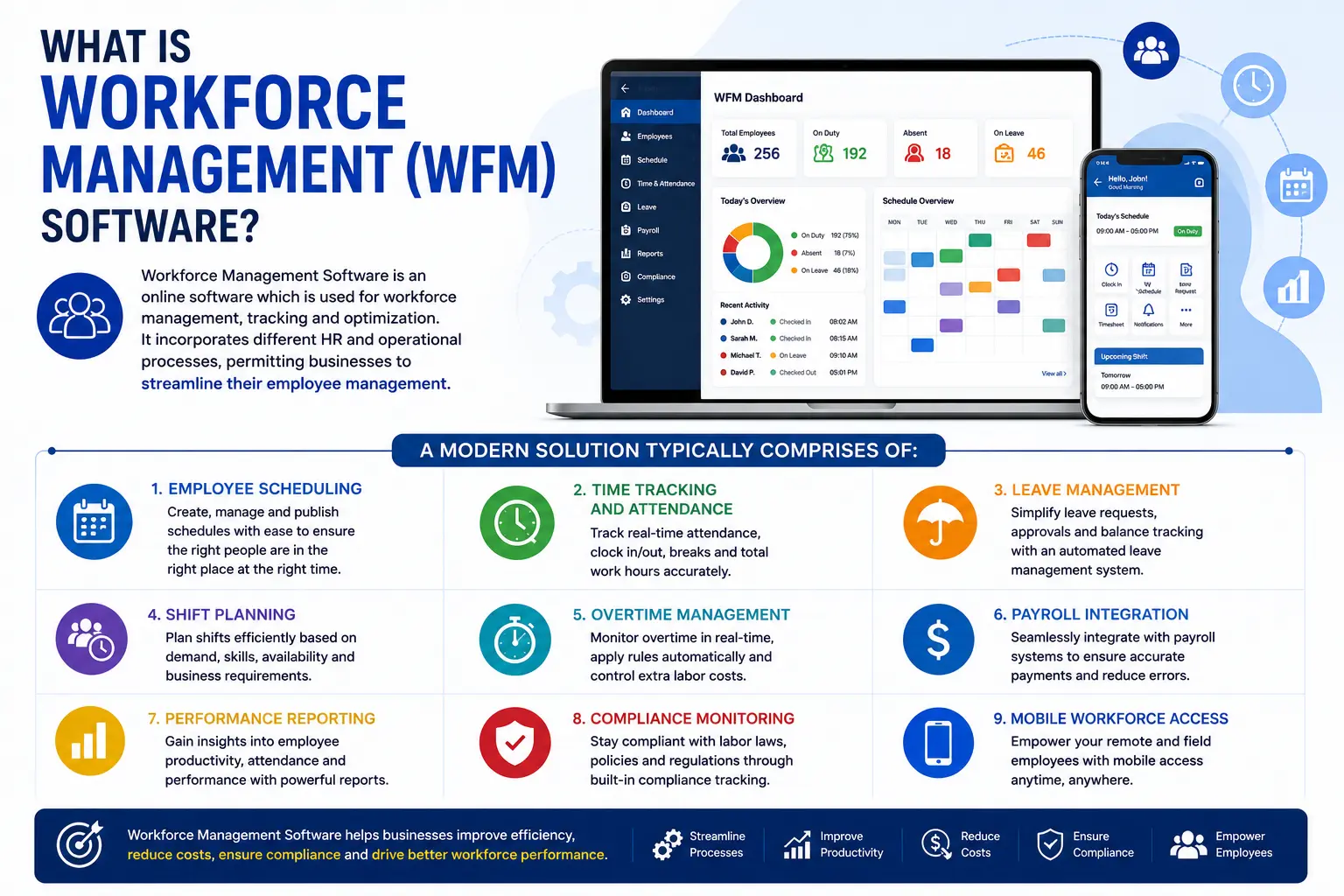Click the Today's Overview donut chart
1344x896 pixels.
(x=752, y=253)
